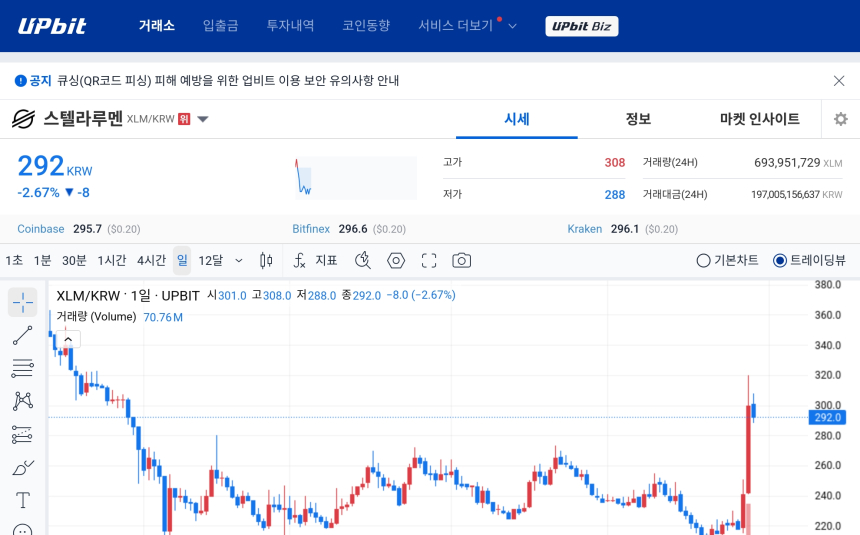The height and width of the screenshot is (535, 860).
Task: Click the 저가 288 value
Action: click(615, 195)
